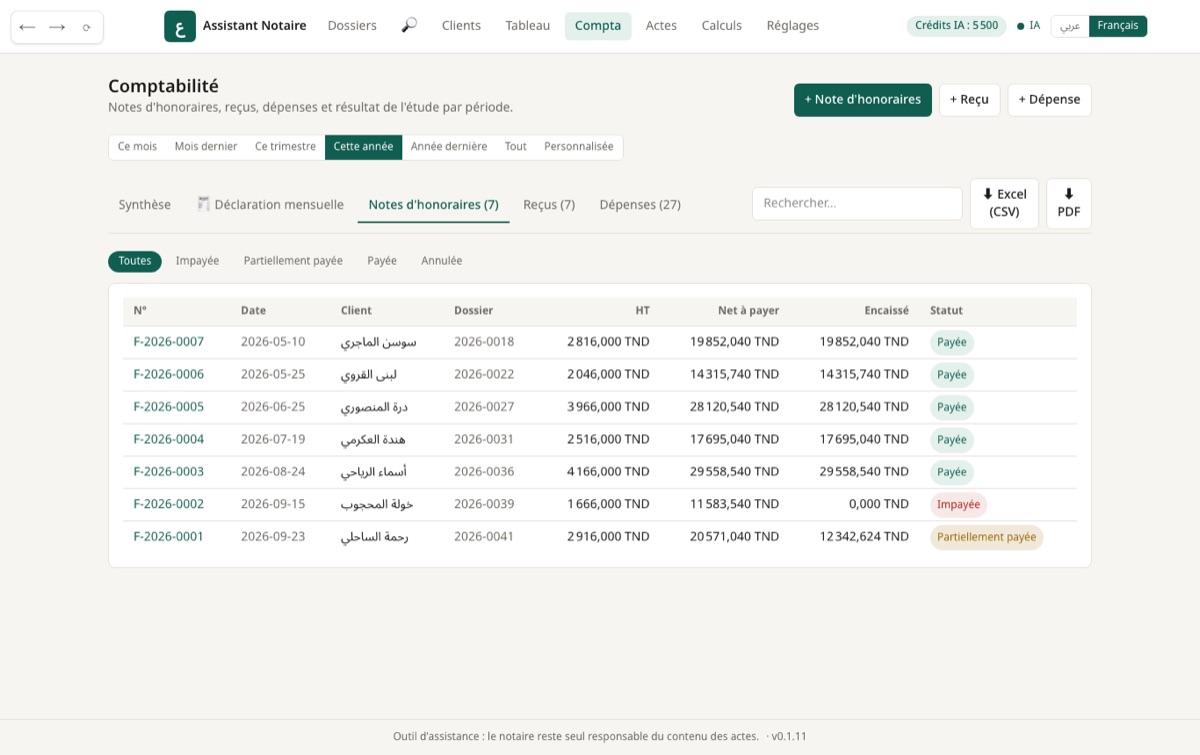
Task: Click the Crédits IA : 5 500 badge
Action: 957,26
